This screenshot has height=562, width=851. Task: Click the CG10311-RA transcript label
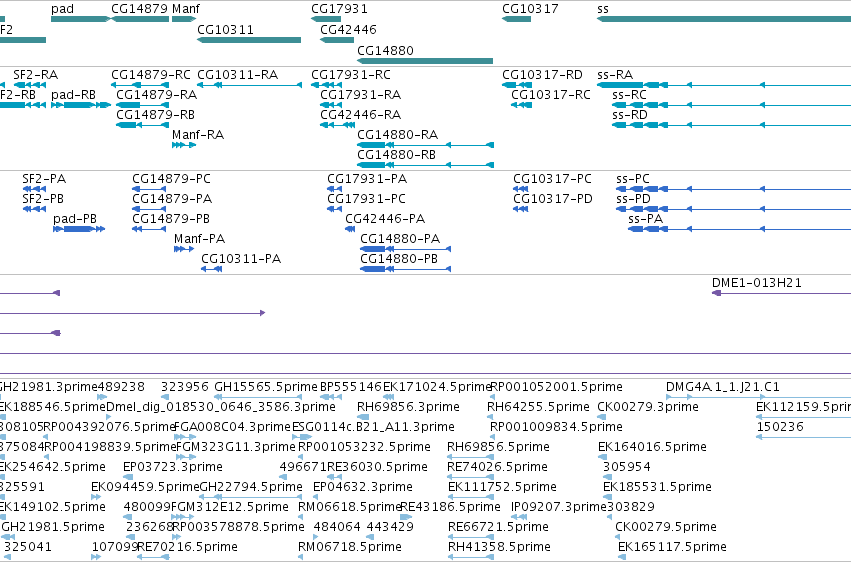click(x=238, y=75)
